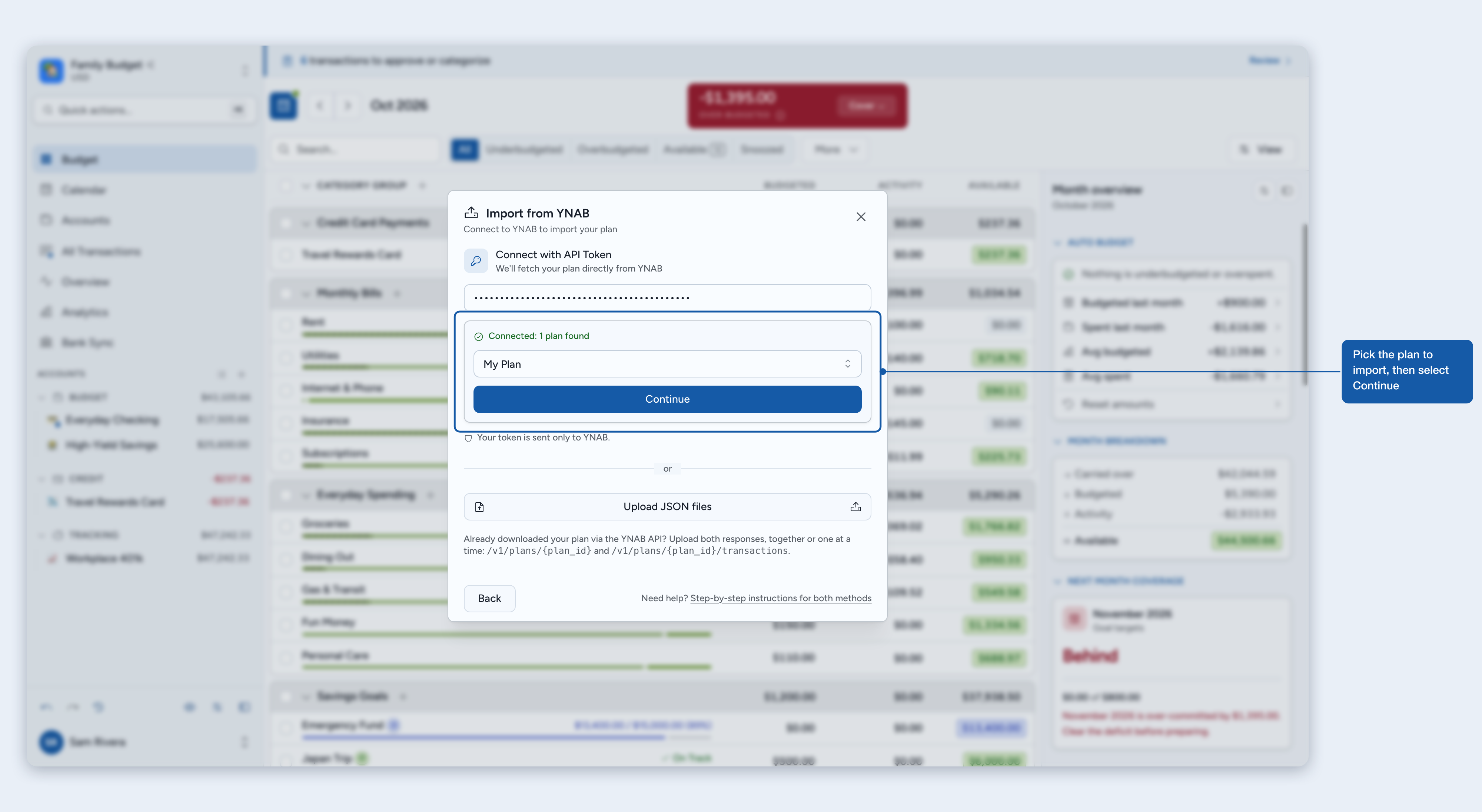Open the My Plan dropdown
1482x812 pixels.
(x=667, y=364)
